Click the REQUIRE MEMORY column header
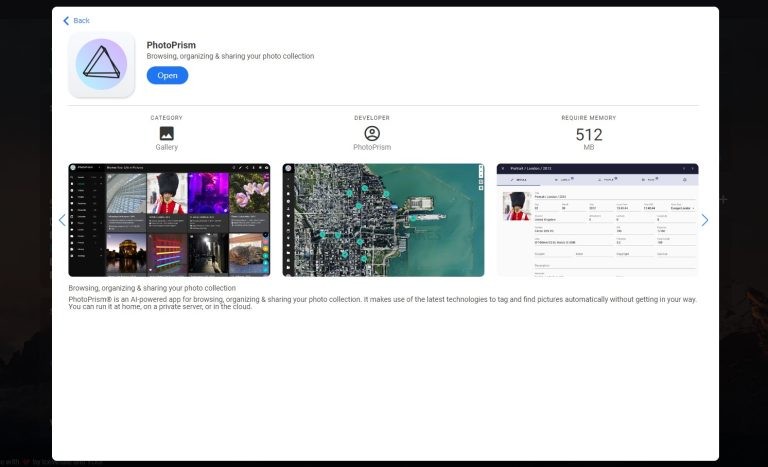Viewport: 768px width, 467px height. pyautogui.click(x=589, y=118)
